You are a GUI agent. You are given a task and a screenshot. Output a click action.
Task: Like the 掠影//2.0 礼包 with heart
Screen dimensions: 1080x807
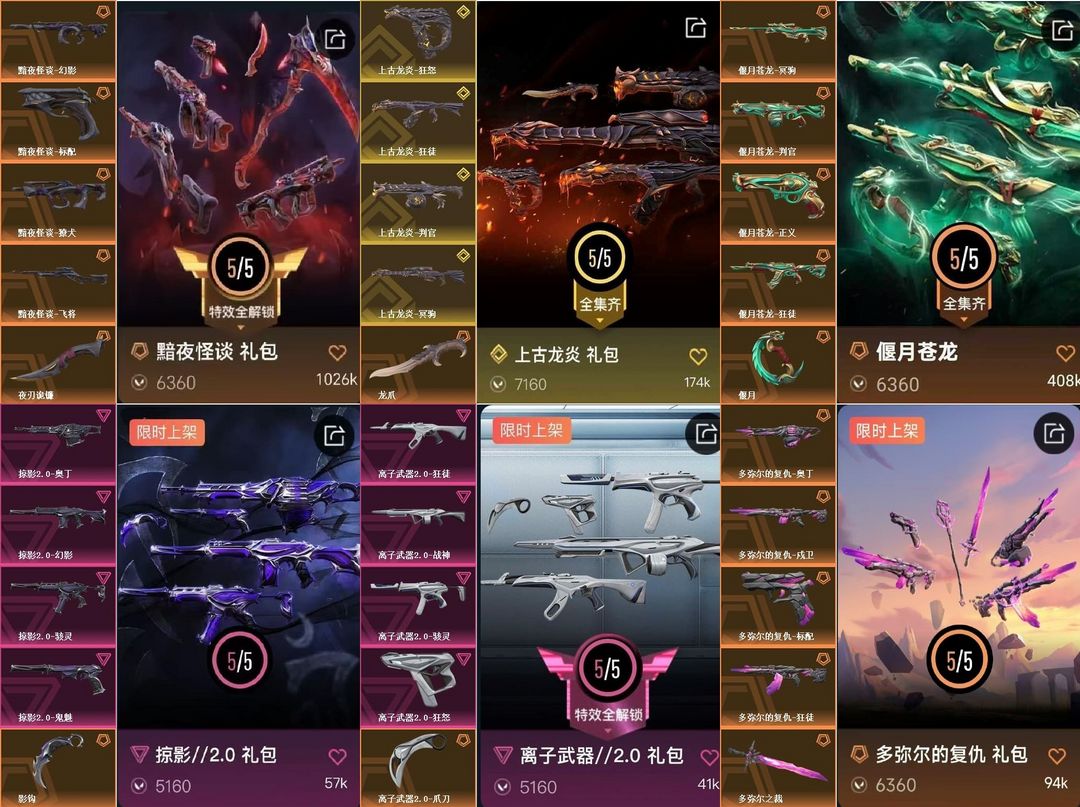(337, 757)
